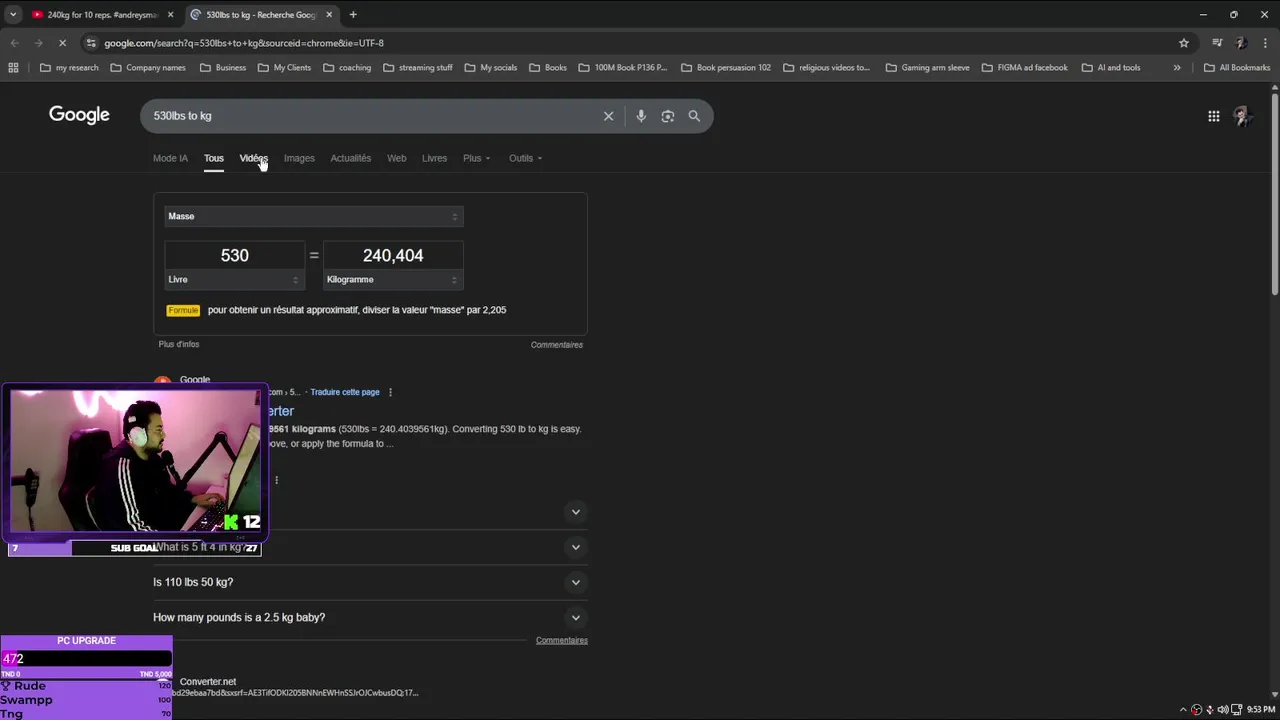
Task: Close the 240kg for 10 reps tab
Action: (170, 15)
